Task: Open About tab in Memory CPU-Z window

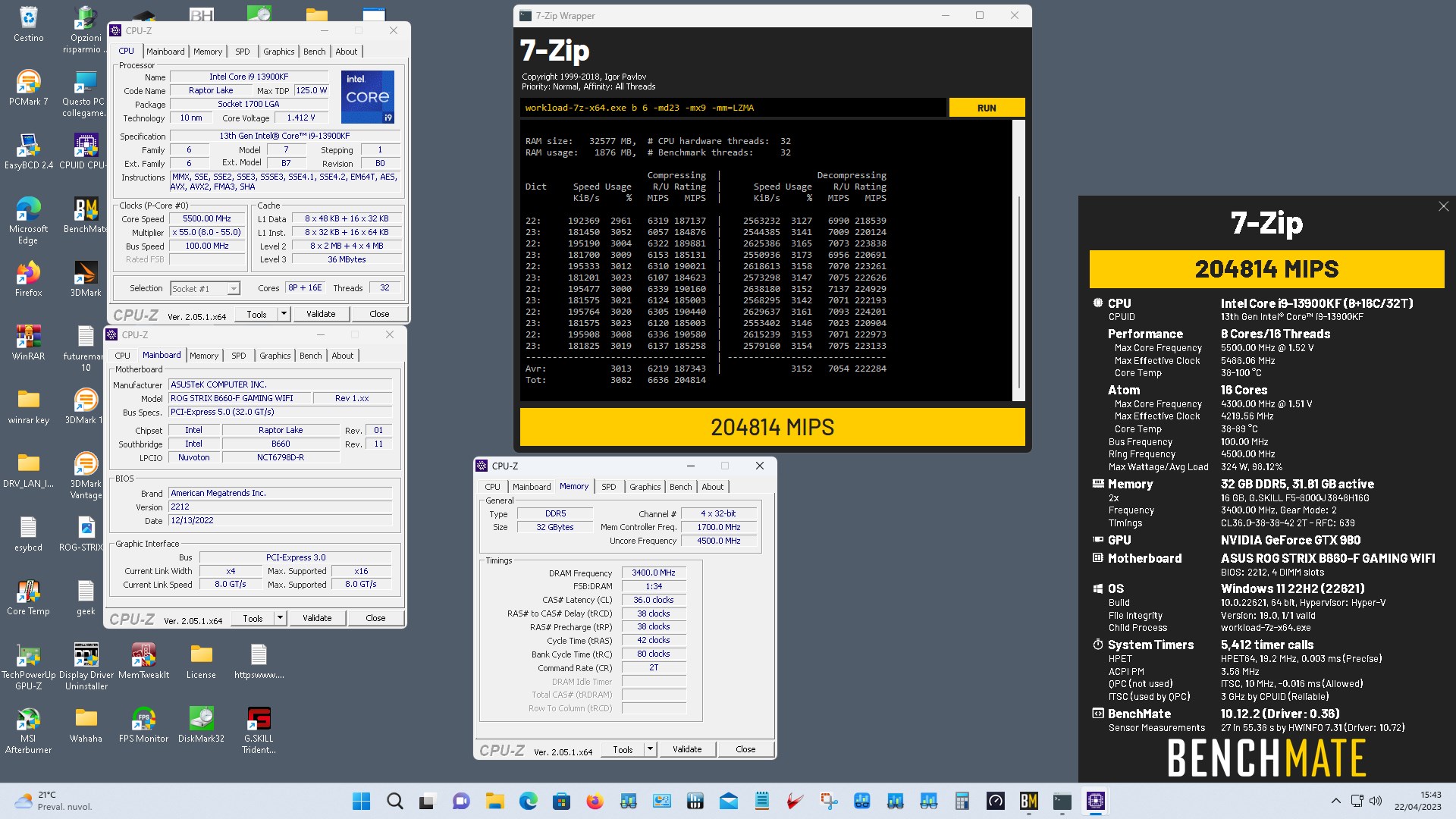Action: pos(712,487)
